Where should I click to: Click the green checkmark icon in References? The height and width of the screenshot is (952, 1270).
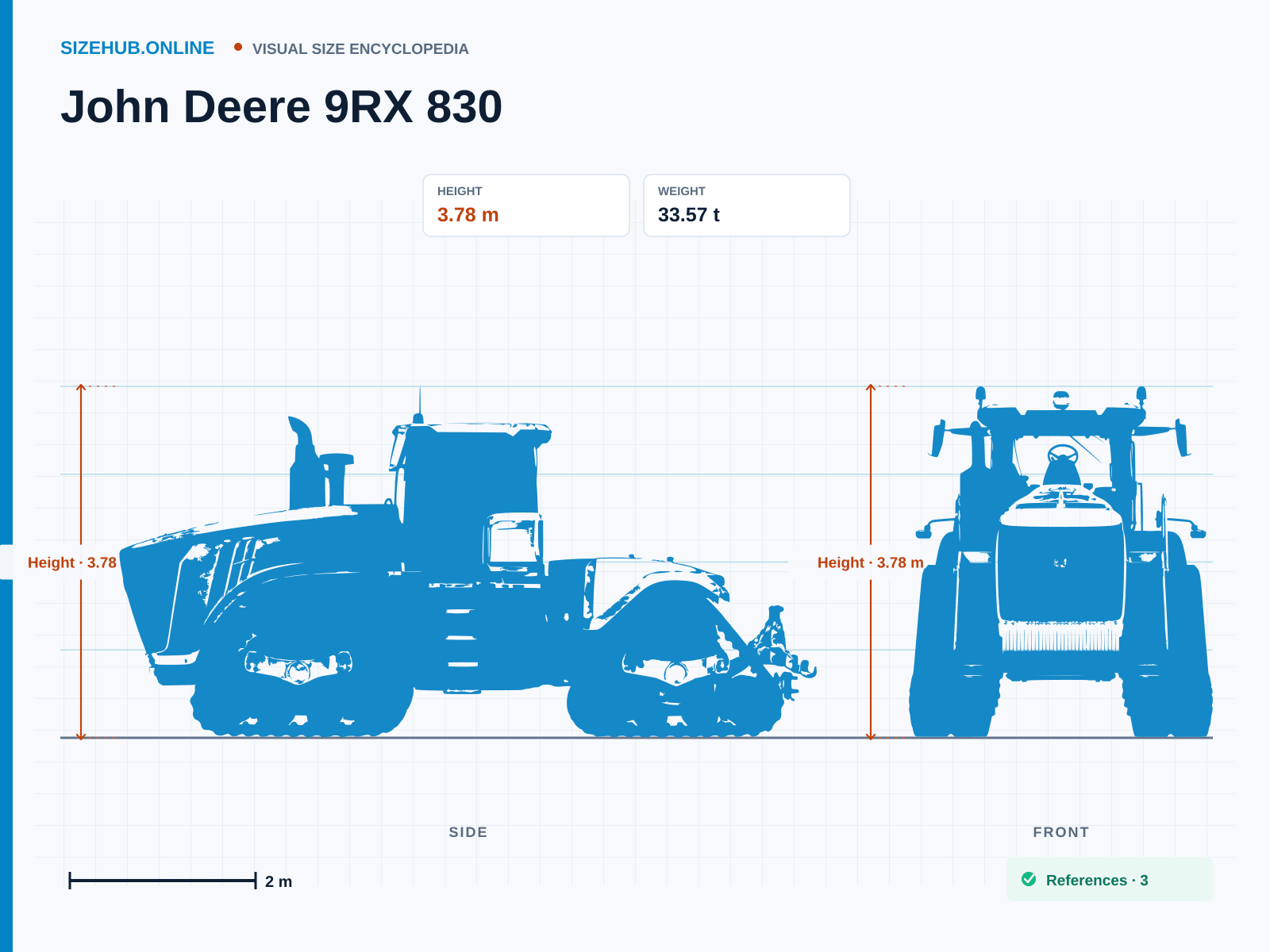point(1029,879)
